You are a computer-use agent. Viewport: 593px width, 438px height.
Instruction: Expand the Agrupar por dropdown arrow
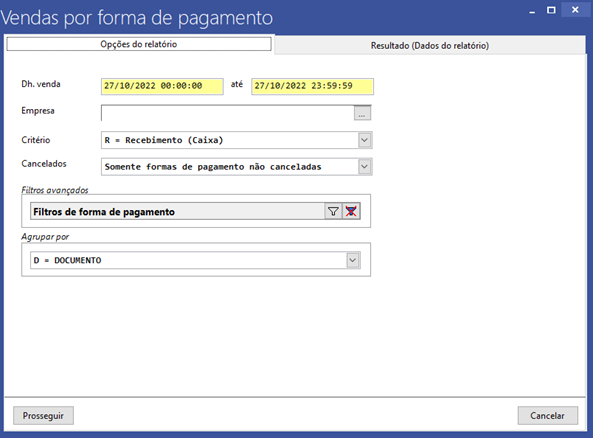(352, 260)
